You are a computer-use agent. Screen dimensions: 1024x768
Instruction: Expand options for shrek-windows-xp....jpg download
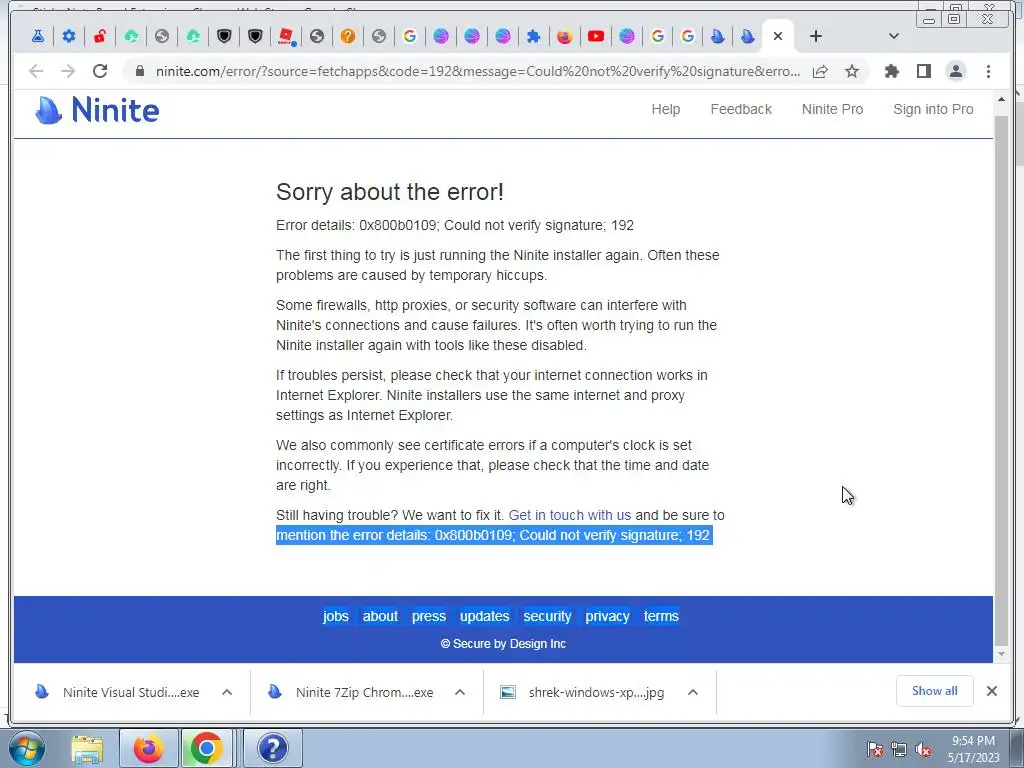693,692
